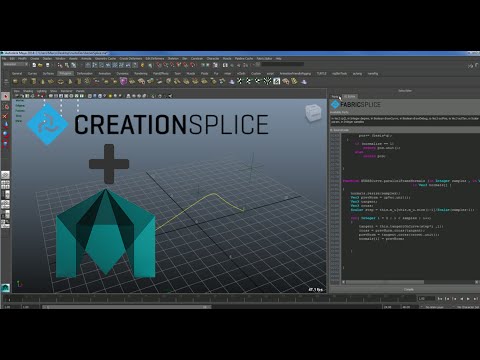Choose the Scale tool in toolbox
Viewport: 480px width, 360px height.
tap(5, 143)
